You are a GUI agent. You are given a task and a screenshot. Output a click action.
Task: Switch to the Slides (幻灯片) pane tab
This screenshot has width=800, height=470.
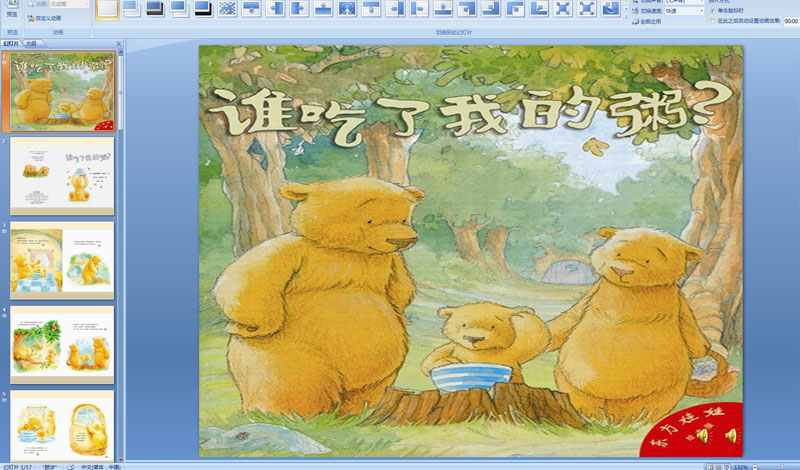11,44
